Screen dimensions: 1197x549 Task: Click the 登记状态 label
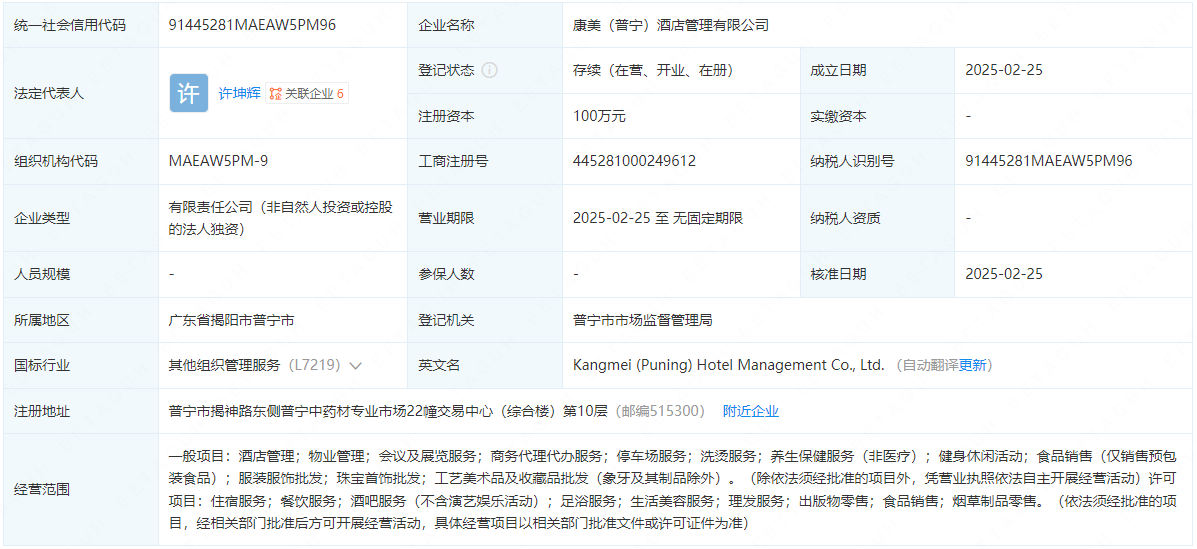click(x=446, y=70)
